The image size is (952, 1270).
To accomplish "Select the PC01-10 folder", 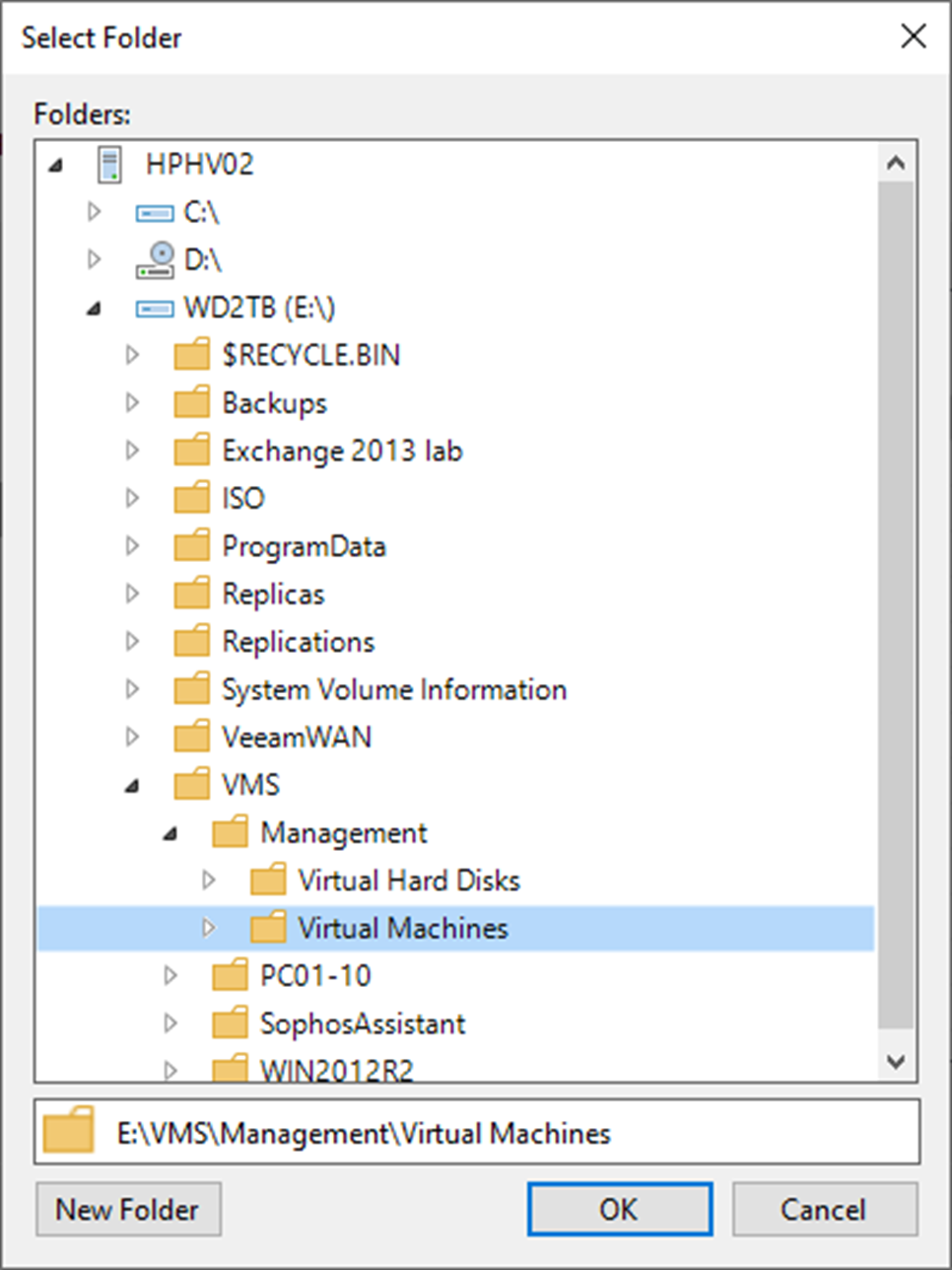I will 315,975.
